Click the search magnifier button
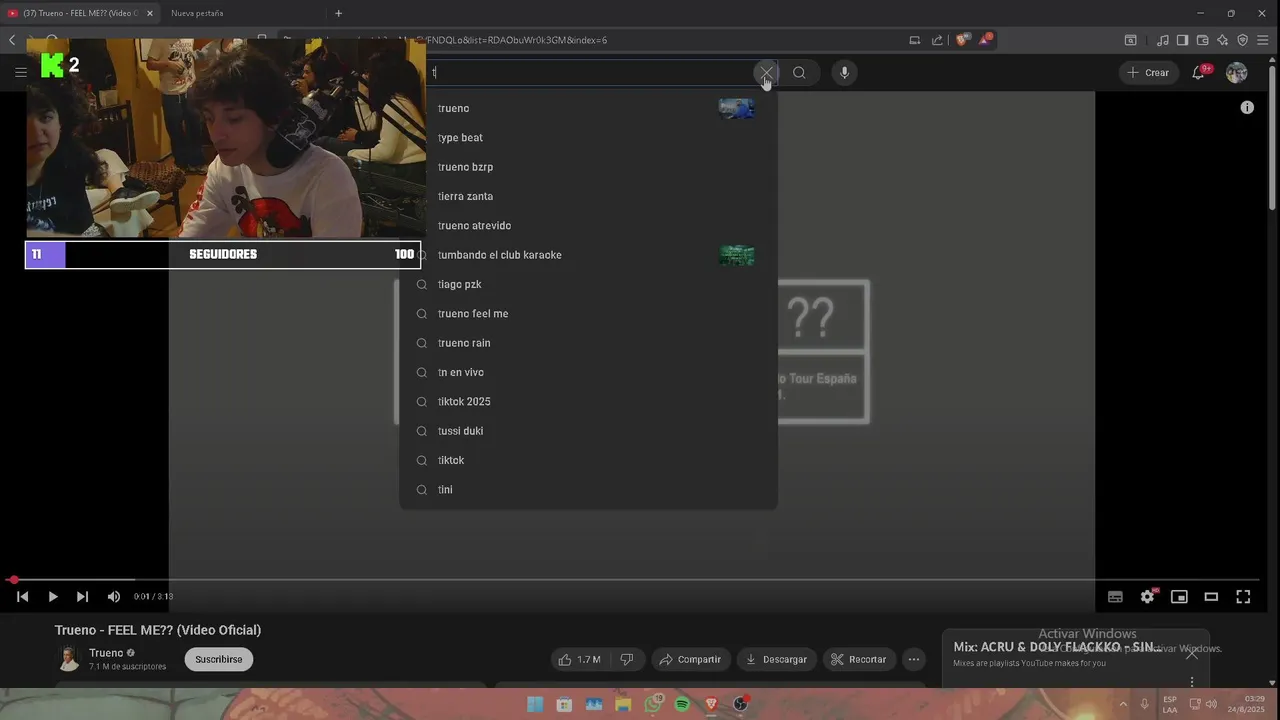 pos(799,72)
